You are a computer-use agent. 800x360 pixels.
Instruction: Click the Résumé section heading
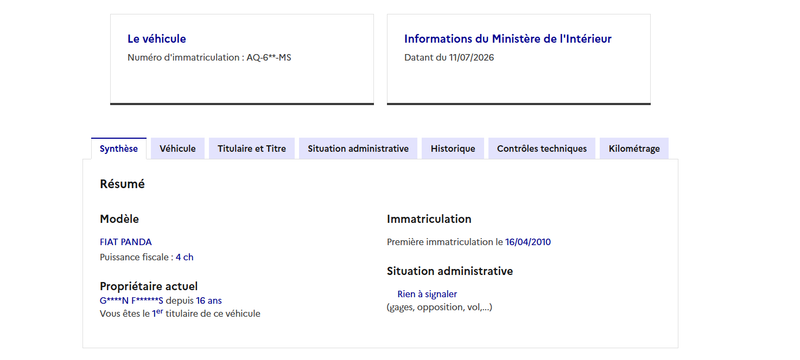coord(122,184)
